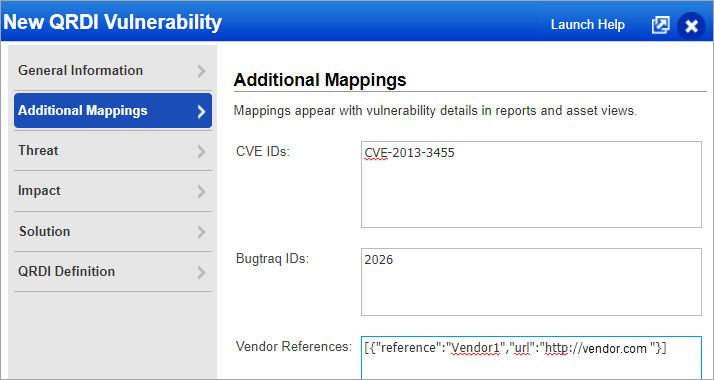Click the General Information chevron arrow
714x380 pixels.
pos(201,71)
